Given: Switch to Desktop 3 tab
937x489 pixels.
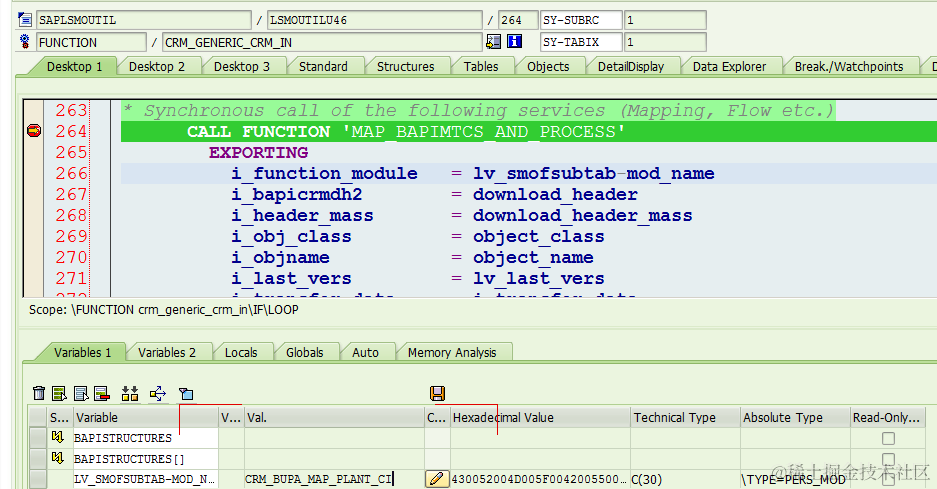Looking at the screenshot, I should 241,66.
